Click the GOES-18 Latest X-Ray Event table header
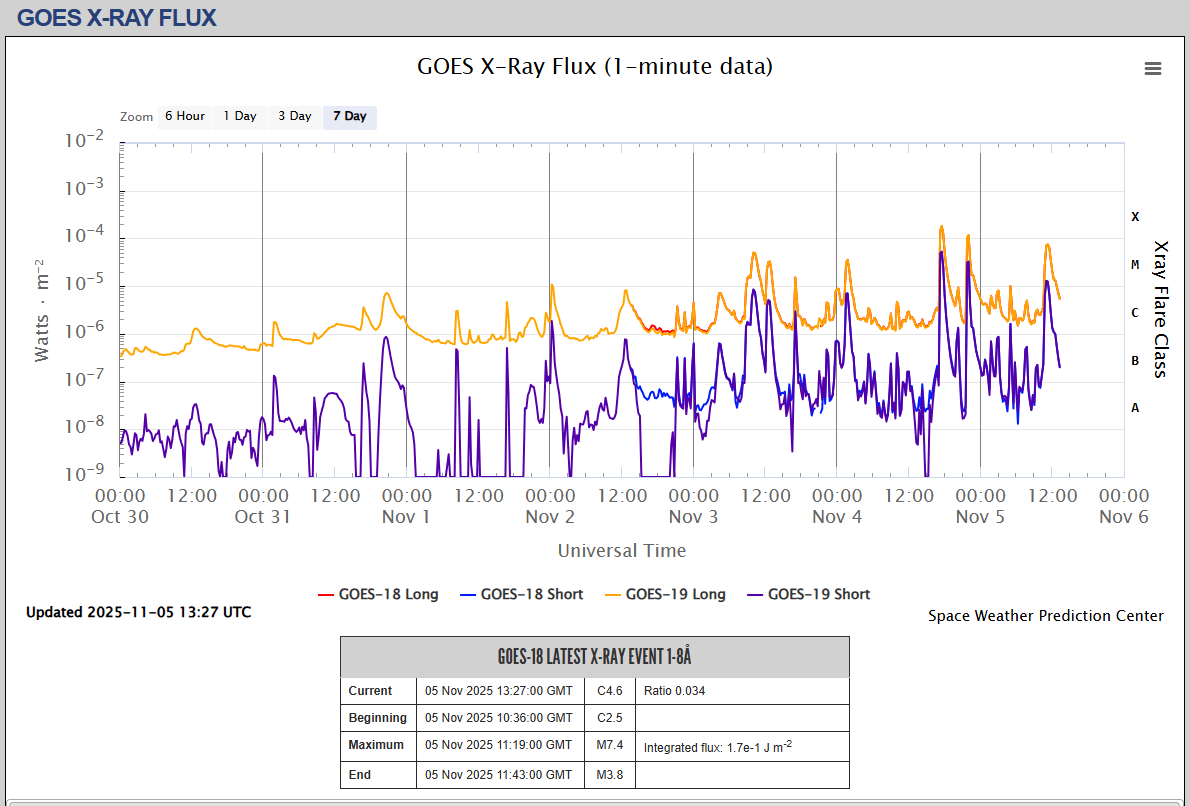 [594, 657]
